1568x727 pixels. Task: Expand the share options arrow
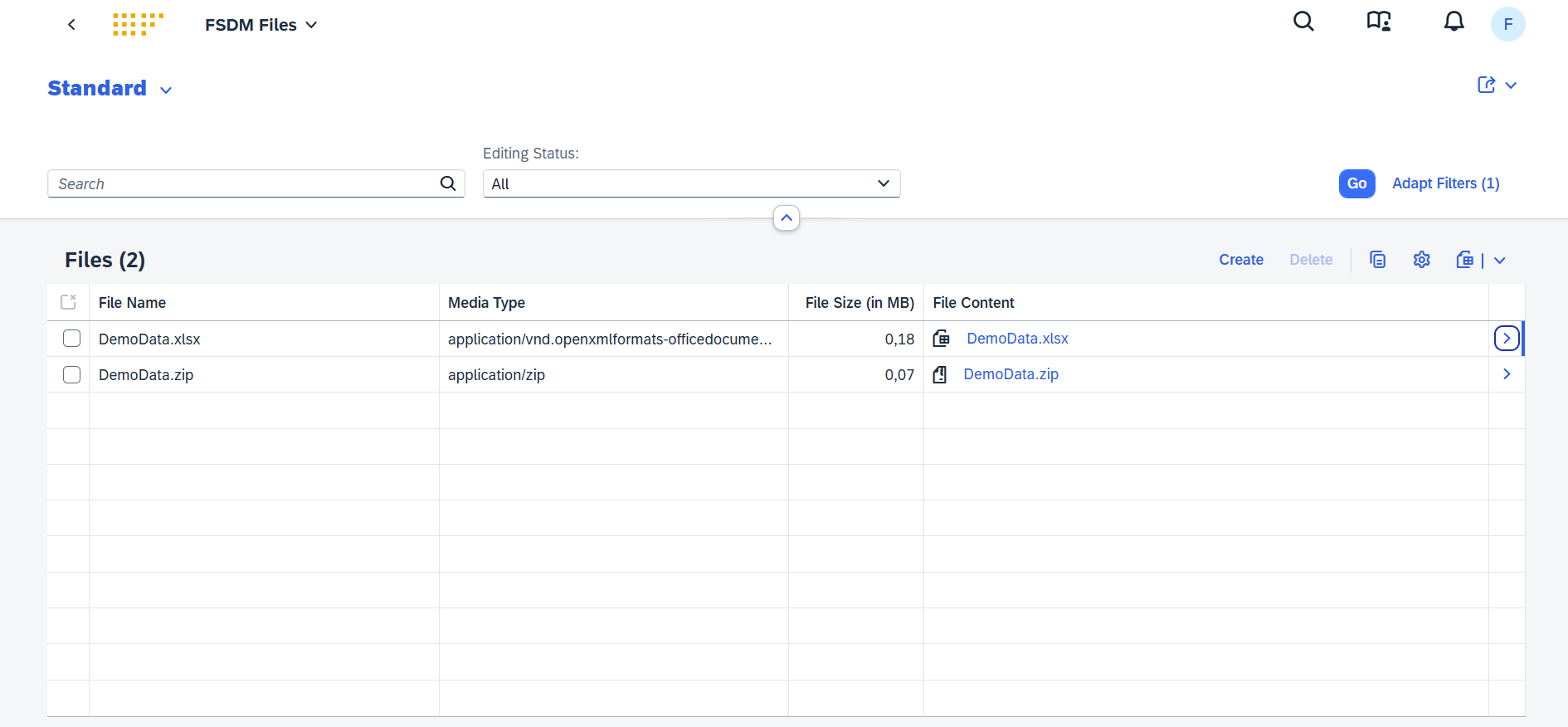(x=1511, y=85)
